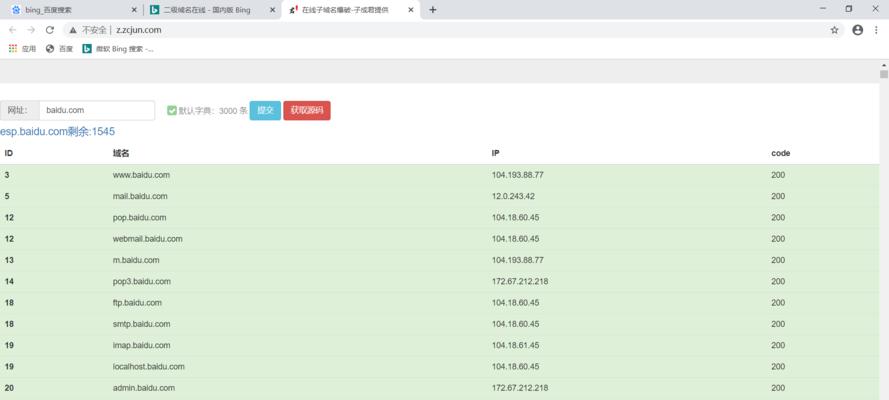Select the www.baidu.com domain cell
Screen dimensions: 889x400
141,175
